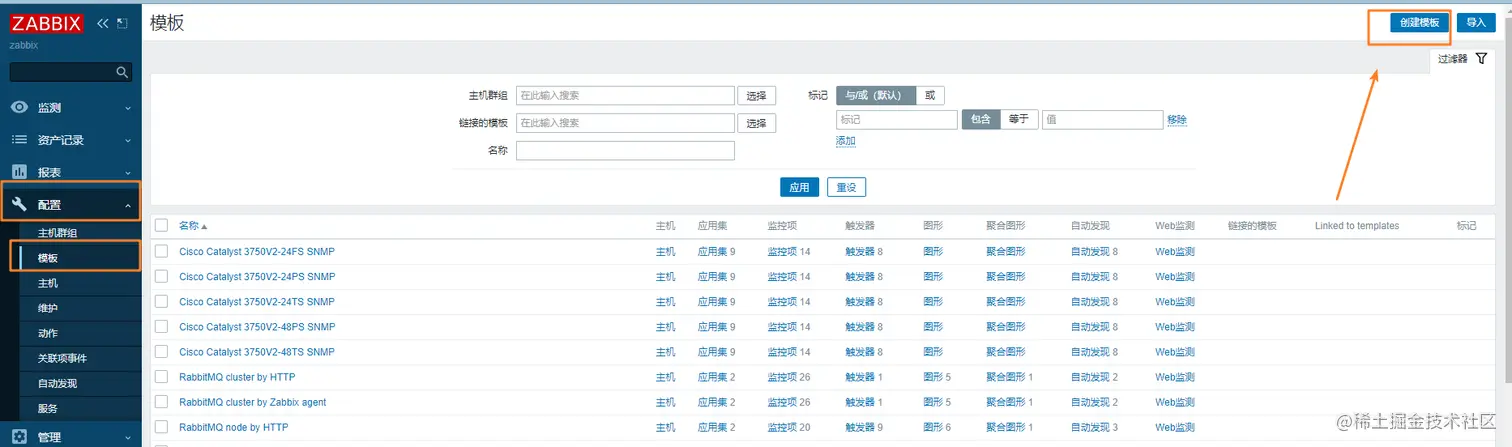
Task: Click 选择 button beside 主机群组 field
Action: (757, 96)
